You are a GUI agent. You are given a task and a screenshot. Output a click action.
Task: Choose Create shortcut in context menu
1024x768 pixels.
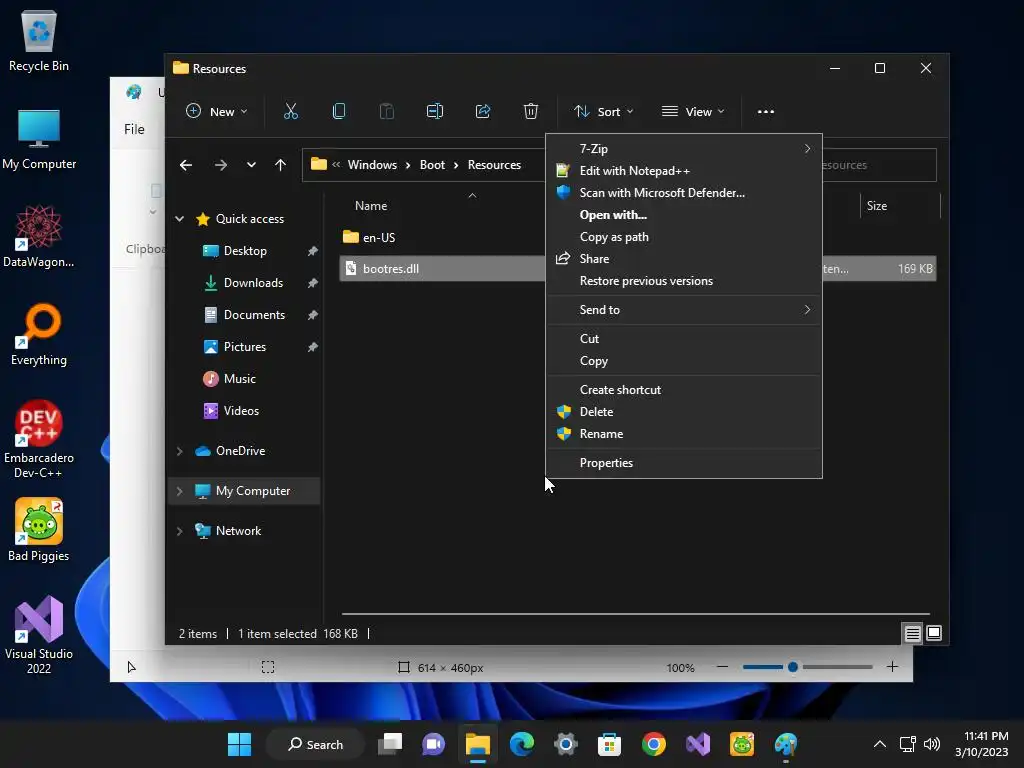684,390
